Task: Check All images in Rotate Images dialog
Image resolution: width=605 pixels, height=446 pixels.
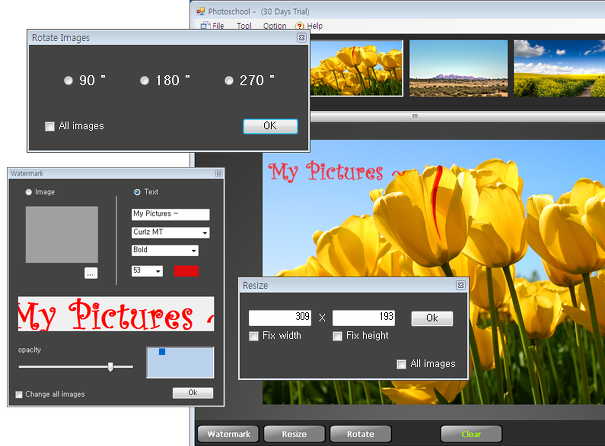Action: coord(50,127)
